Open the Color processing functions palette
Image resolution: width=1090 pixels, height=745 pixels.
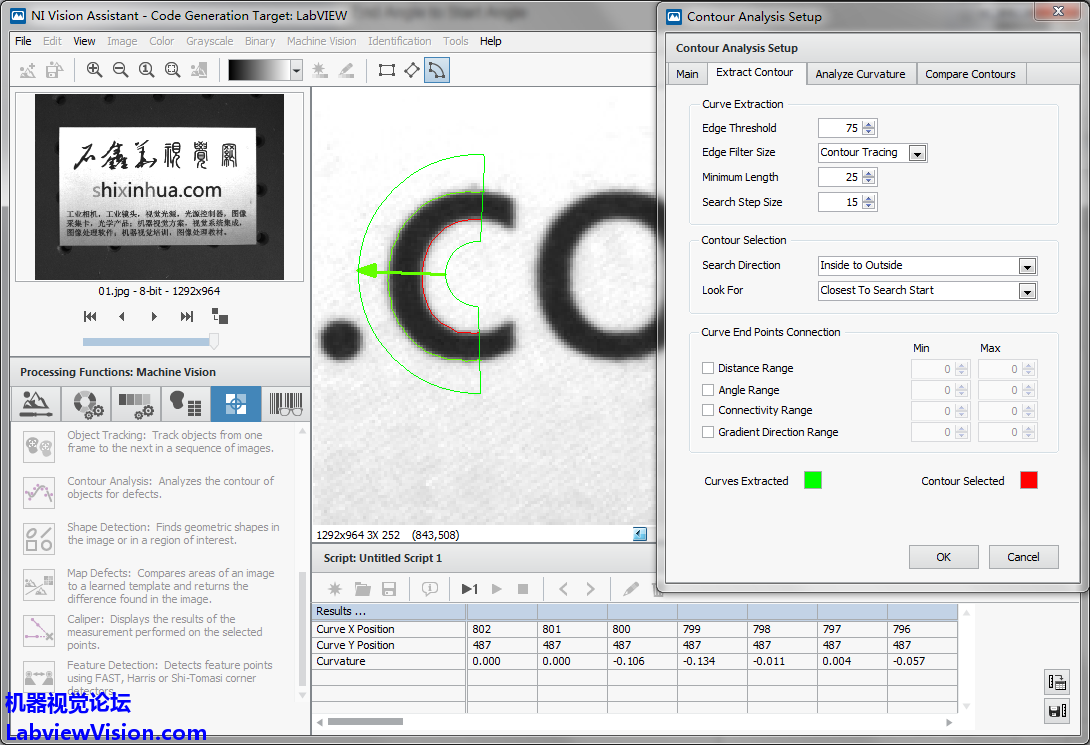pos(84,404)
